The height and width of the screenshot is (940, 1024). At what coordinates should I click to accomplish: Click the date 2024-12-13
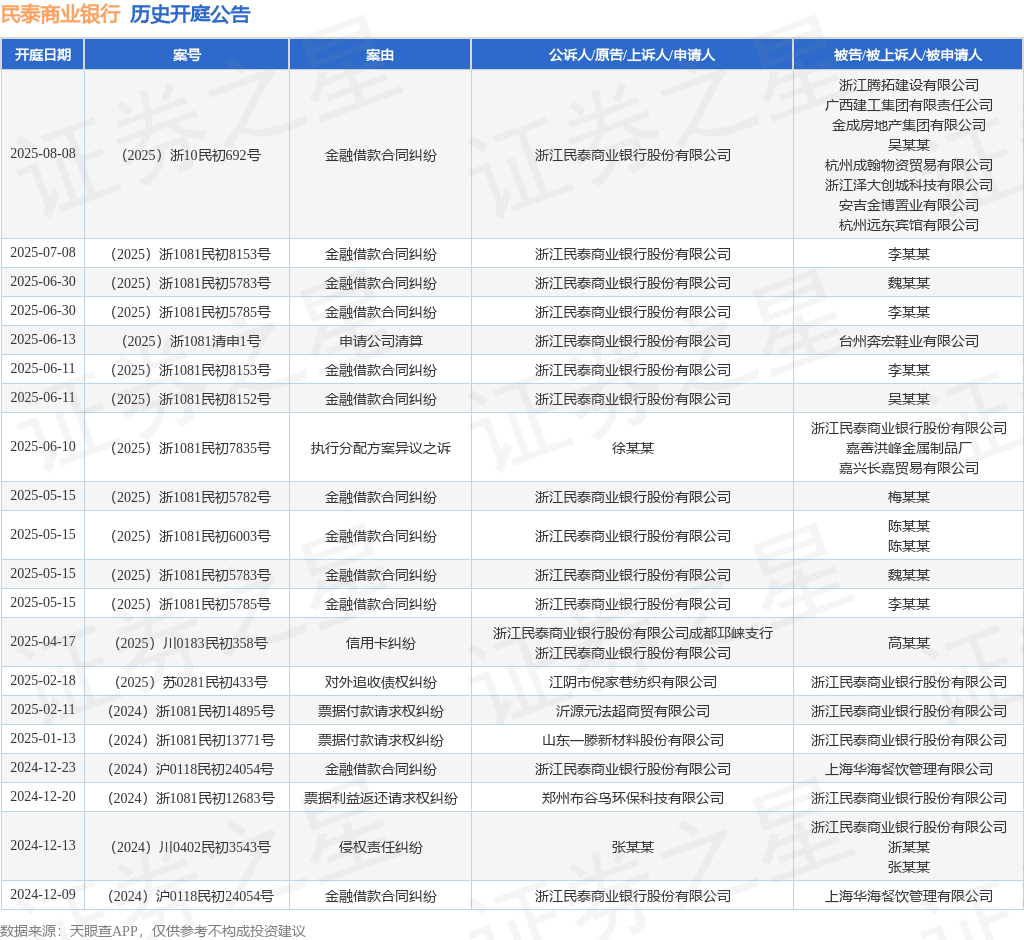pos(43,846)
